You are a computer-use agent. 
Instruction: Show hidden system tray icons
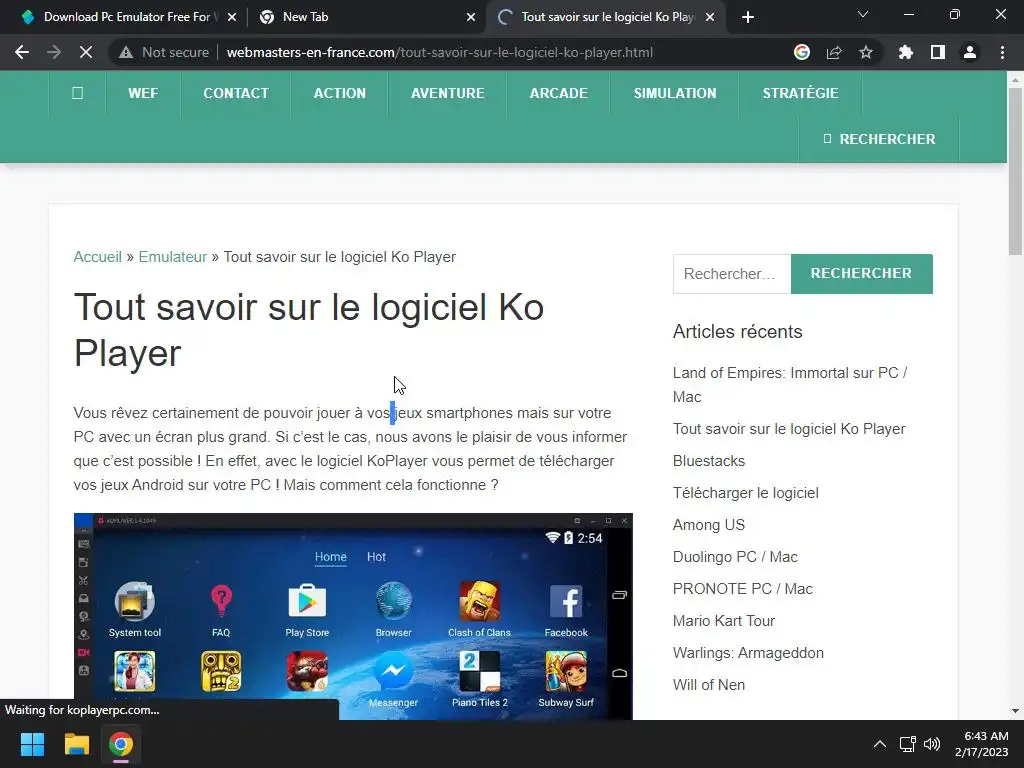click(880, 744)
